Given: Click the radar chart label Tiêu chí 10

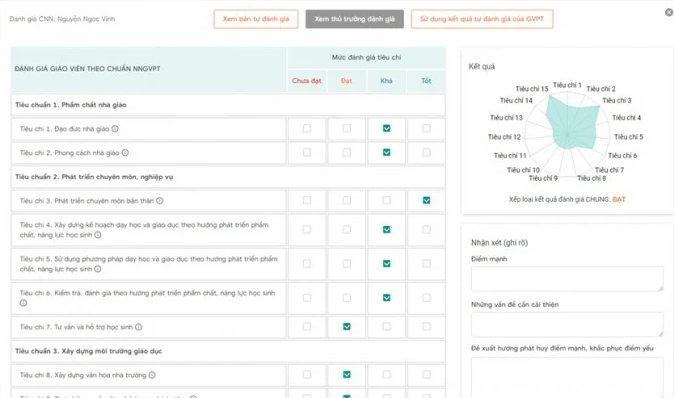Looking at the screenshot, I should (523, 170).
